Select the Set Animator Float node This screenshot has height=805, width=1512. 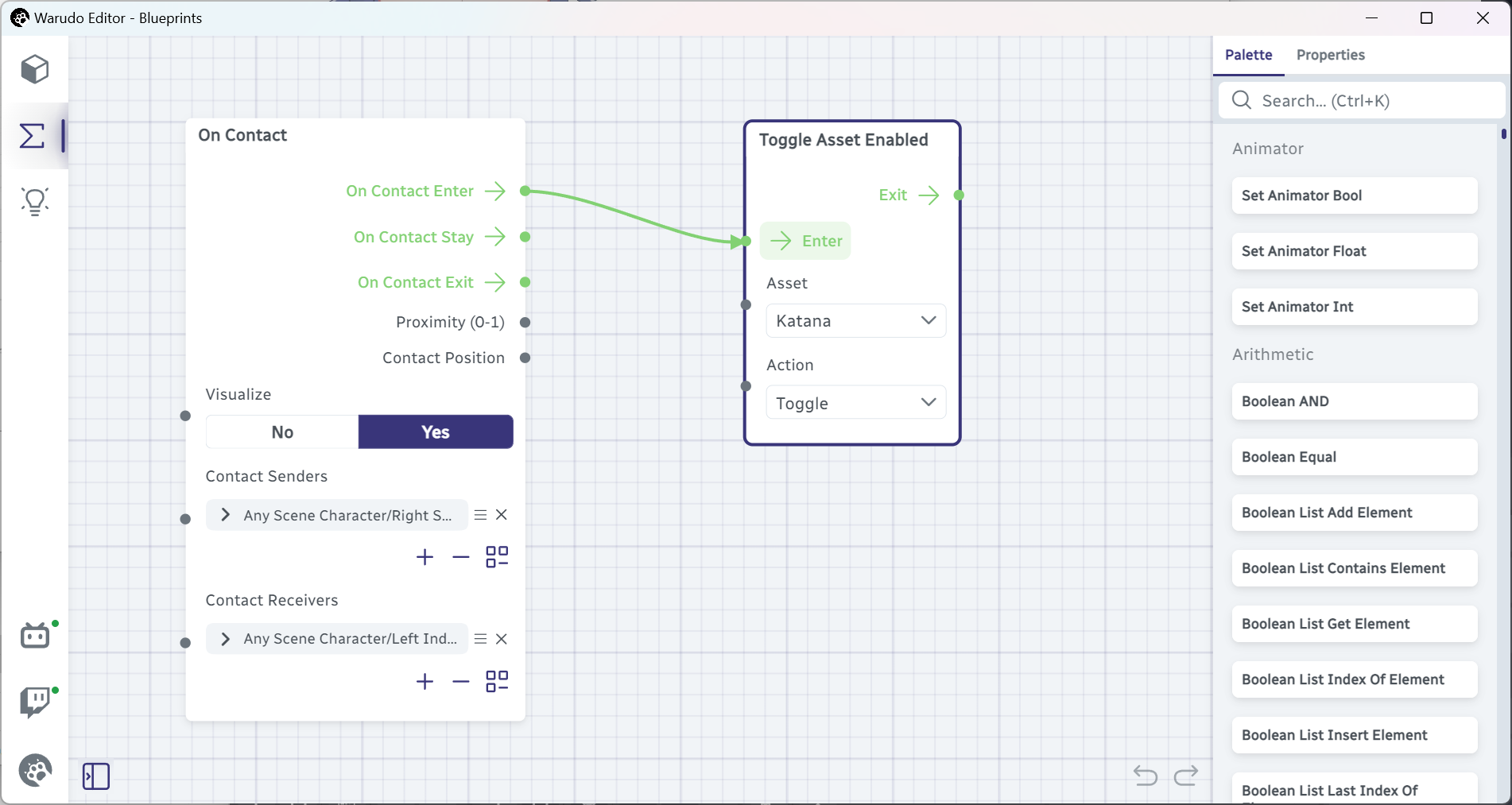1355,251
